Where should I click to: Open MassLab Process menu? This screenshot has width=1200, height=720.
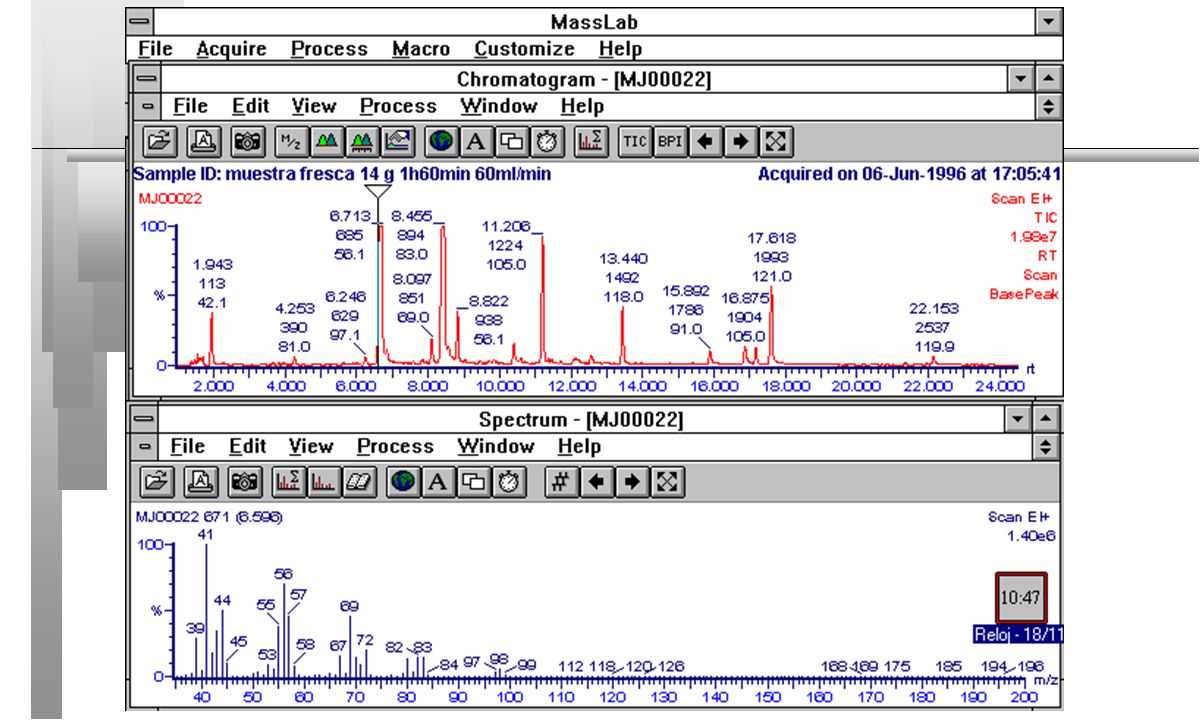coord(329,49)
